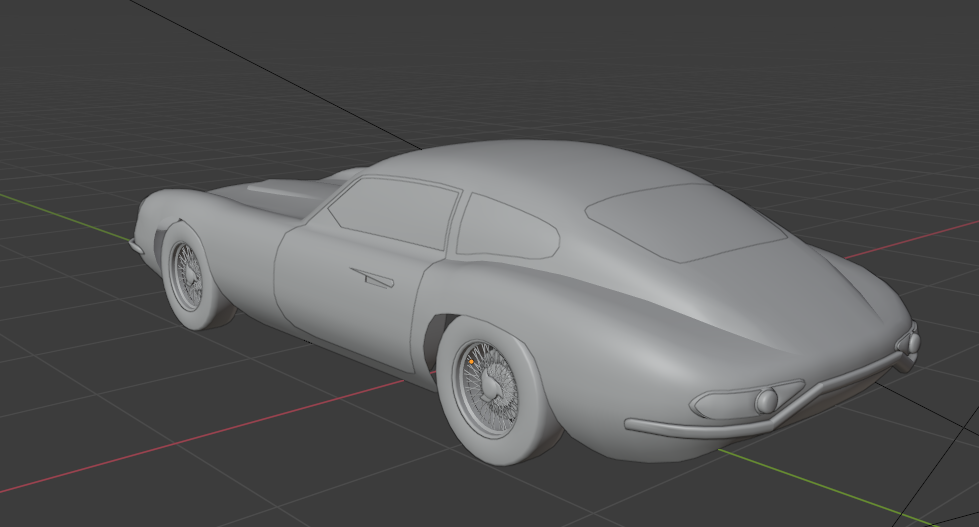Click the orange origin dot on rear wheel

click(x=471, y=362)
